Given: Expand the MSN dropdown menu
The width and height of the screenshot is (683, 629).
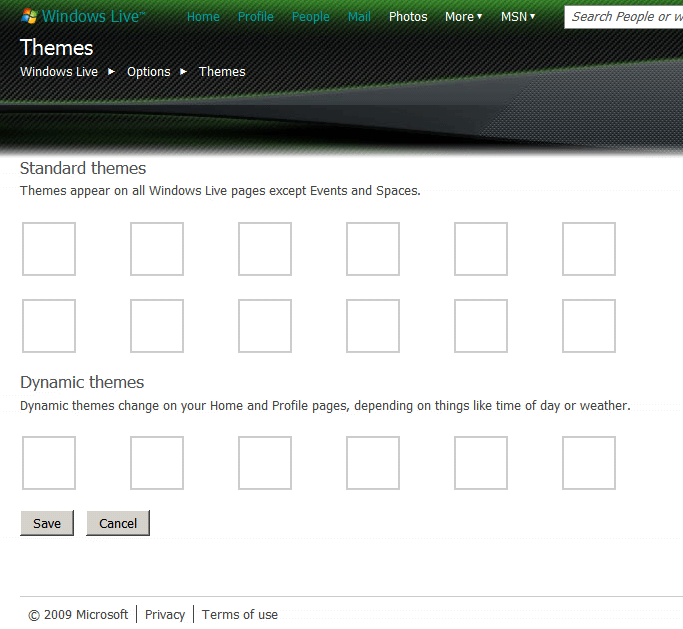Looking at the screenshot, I should pos(517,17).
